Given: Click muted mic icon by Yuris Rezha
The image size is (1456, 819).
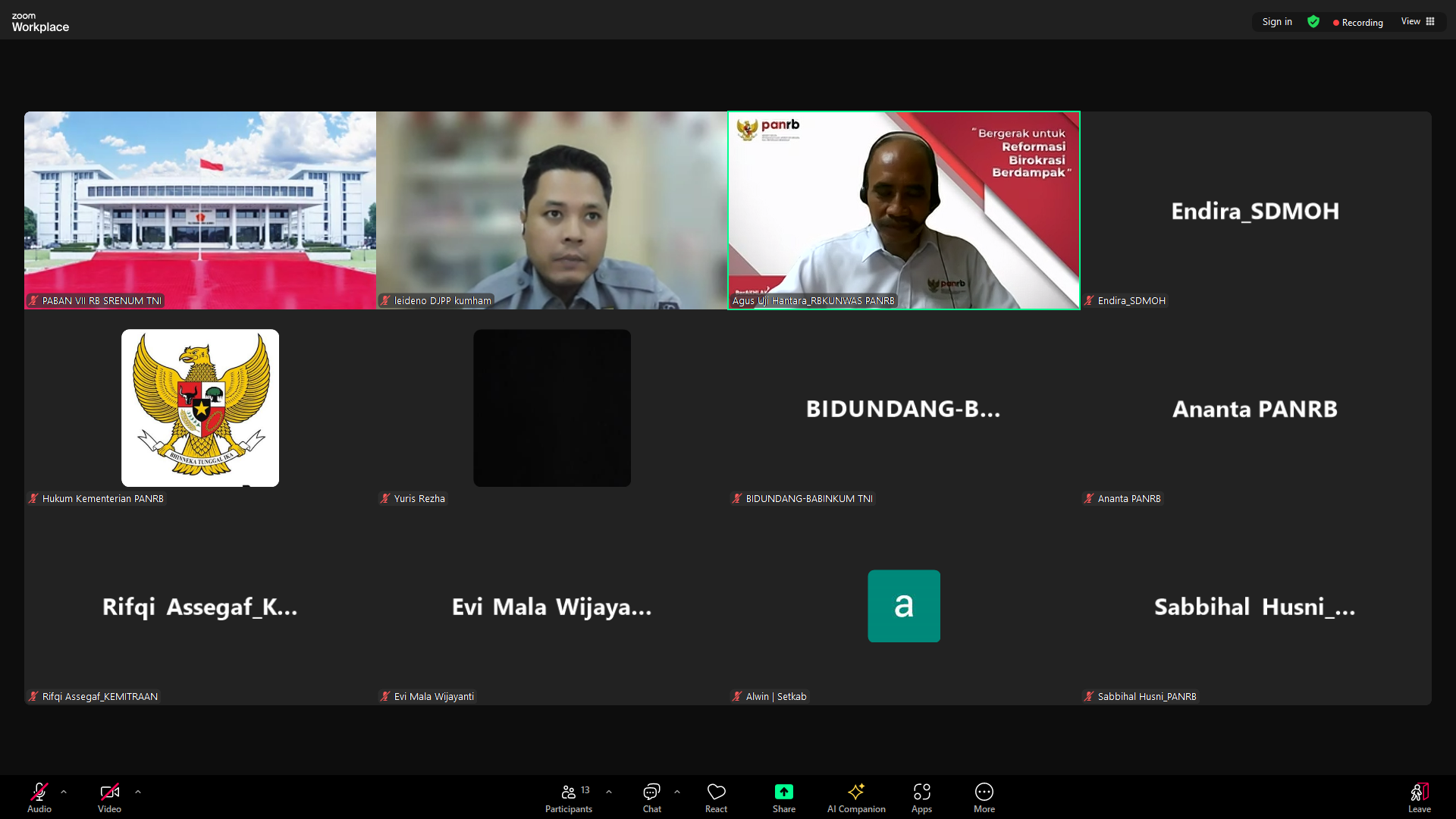Looking at the screenshot, I should (385, 498).
